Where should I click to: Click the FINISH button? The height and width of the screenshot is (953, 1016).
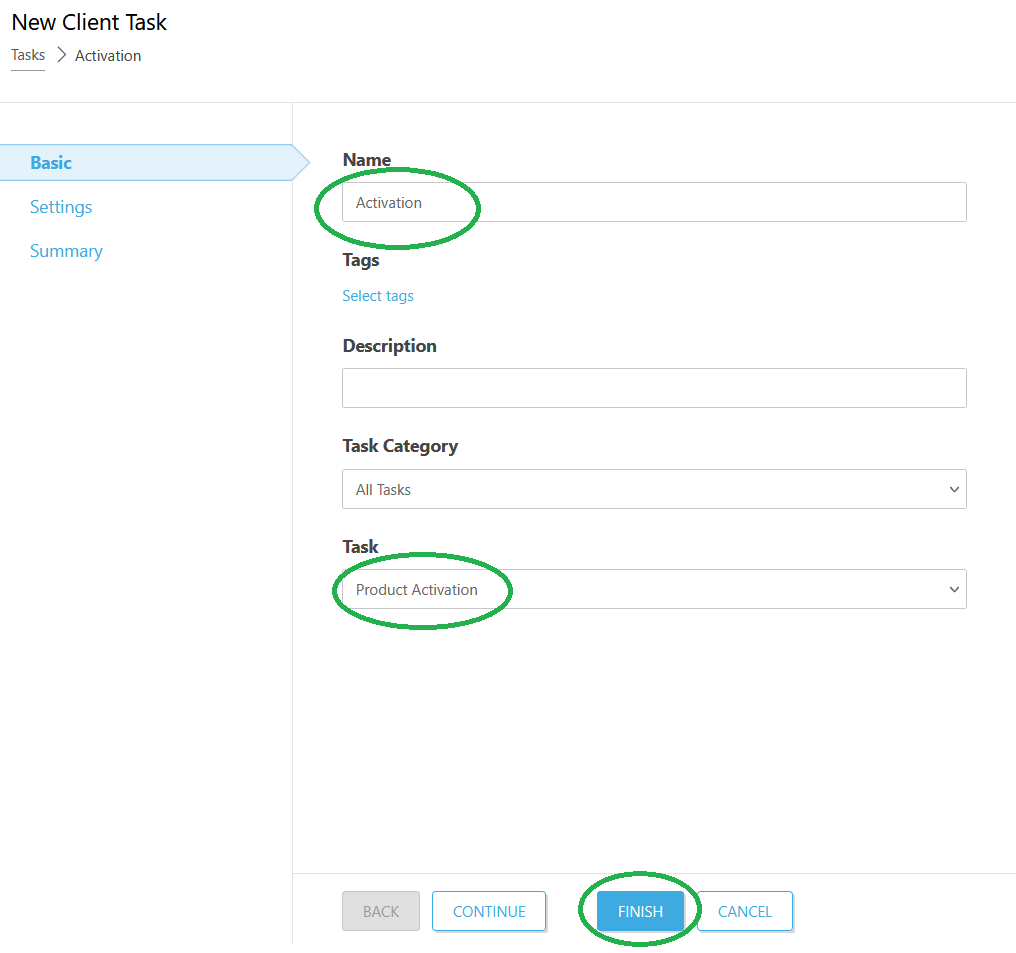coord(639,911)
